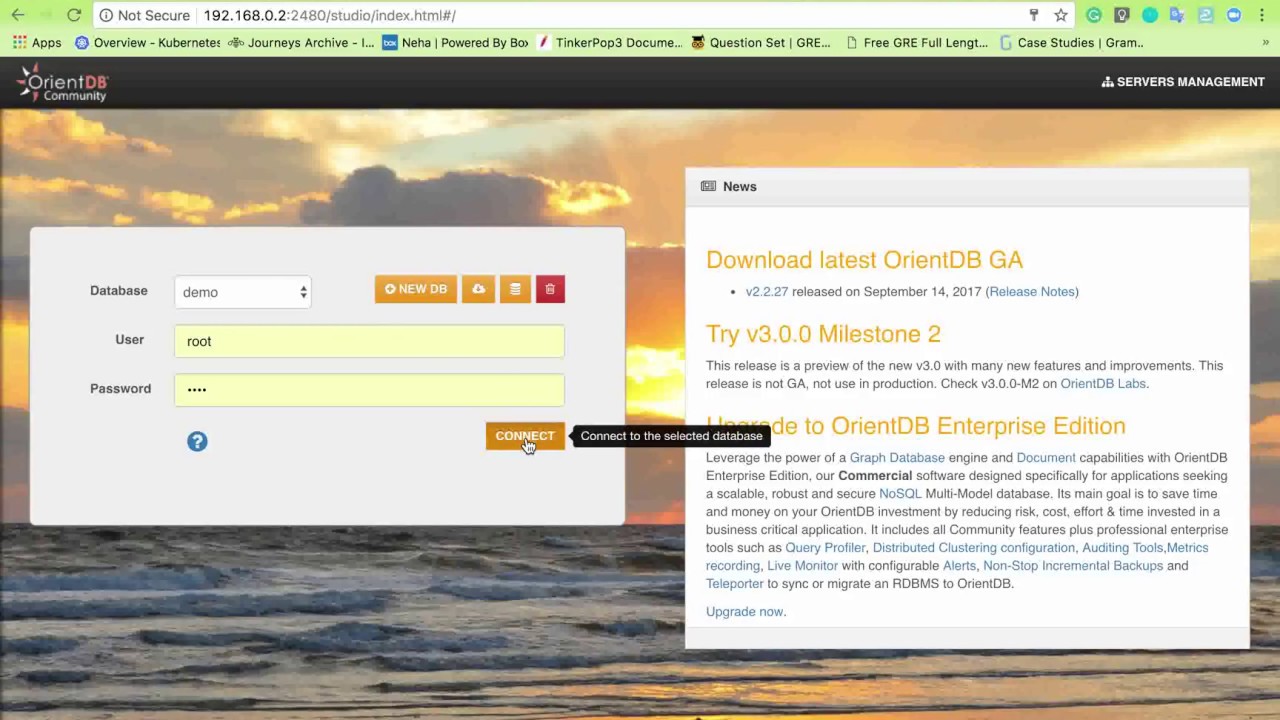Open Question Set GRE bookmark
The height and width of the screenshot is (720, 1280).
click(x=761, y=43)
